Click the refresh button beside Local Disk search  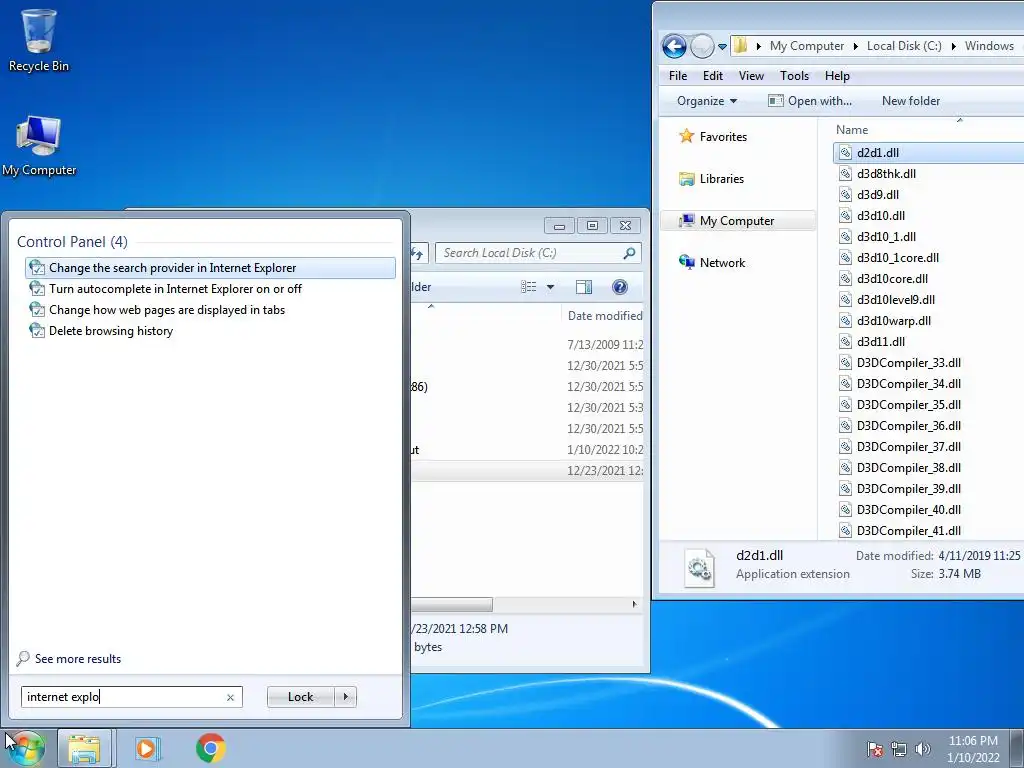tap(418, 253)
